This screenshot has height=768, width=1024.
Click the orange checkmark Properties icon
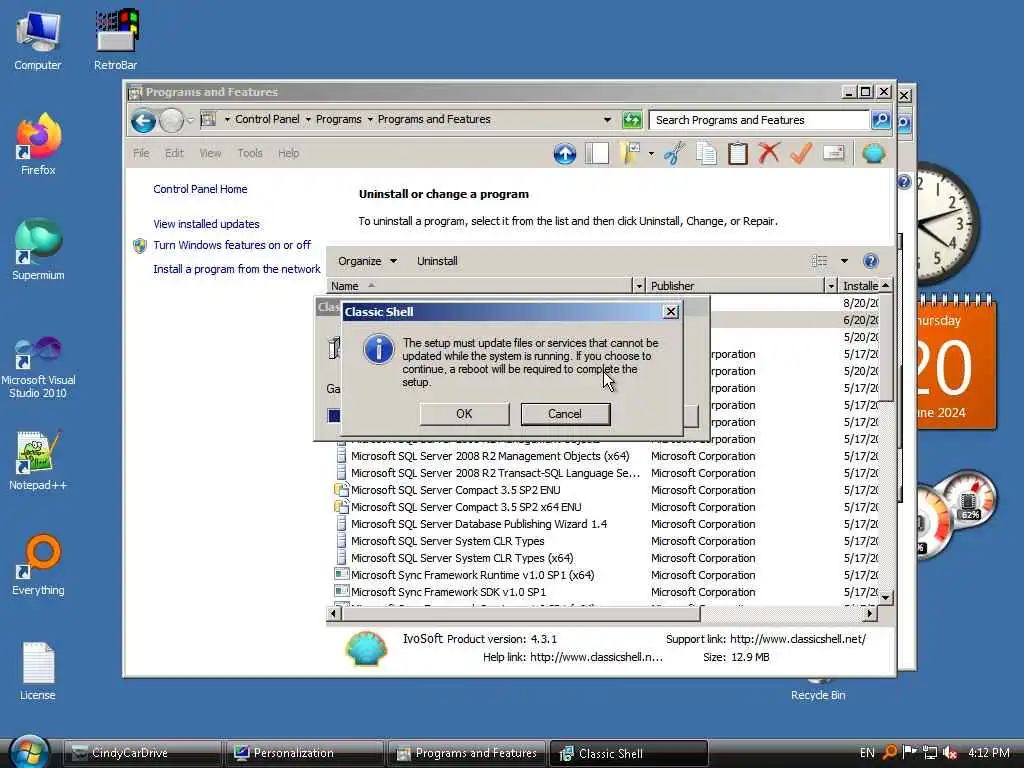click(x=801, y=153)
